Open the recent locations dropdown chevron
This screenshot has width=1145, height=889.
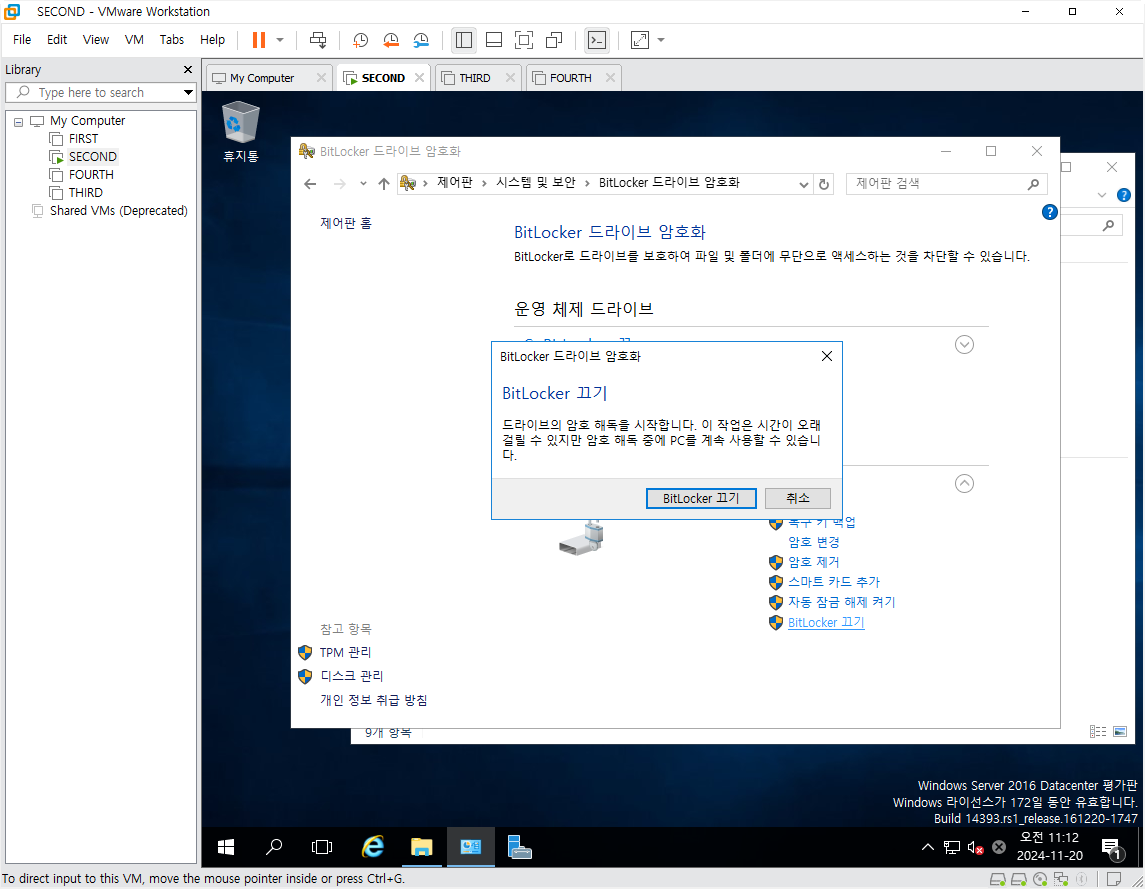363,184
